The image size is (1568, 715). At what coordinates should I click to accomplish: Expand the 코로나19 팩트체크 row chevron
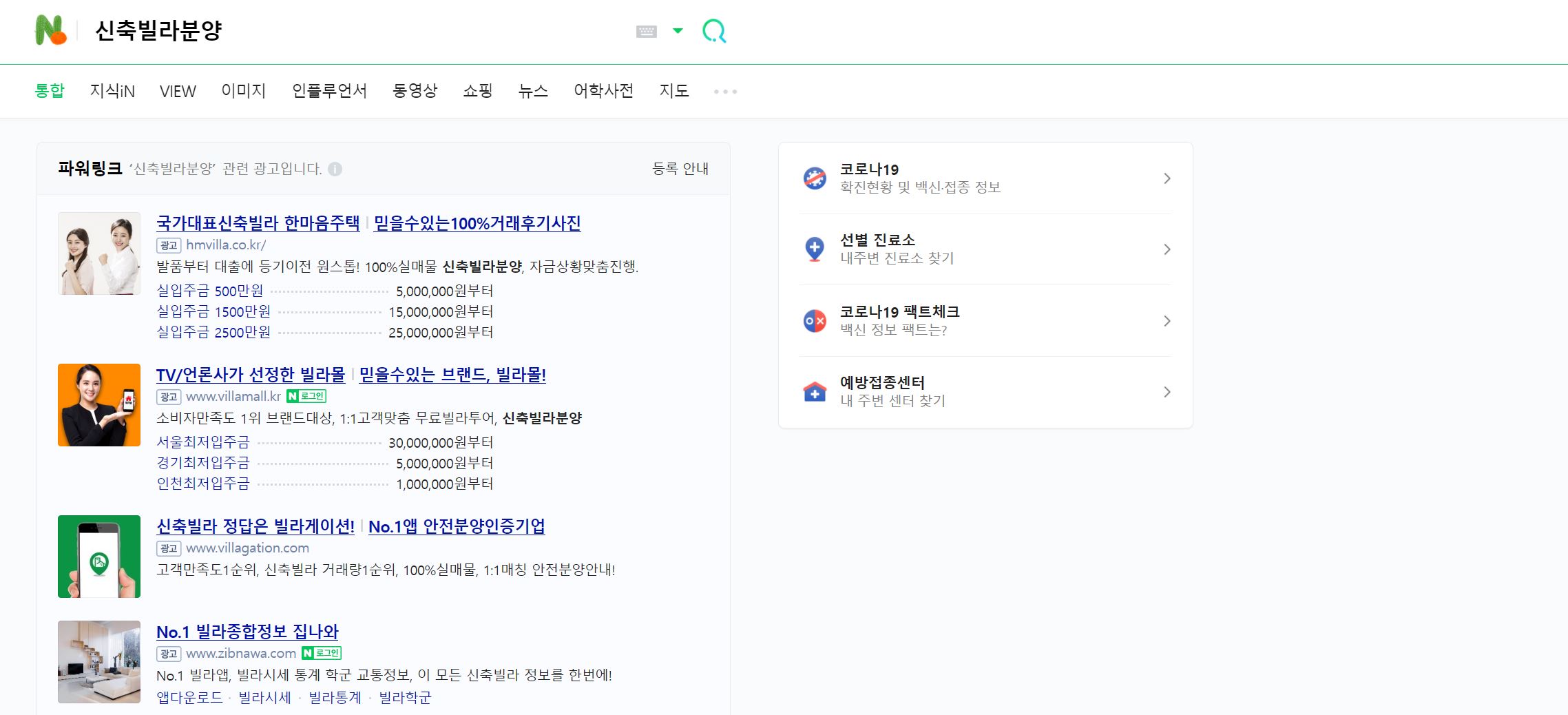coord(1167,321)
